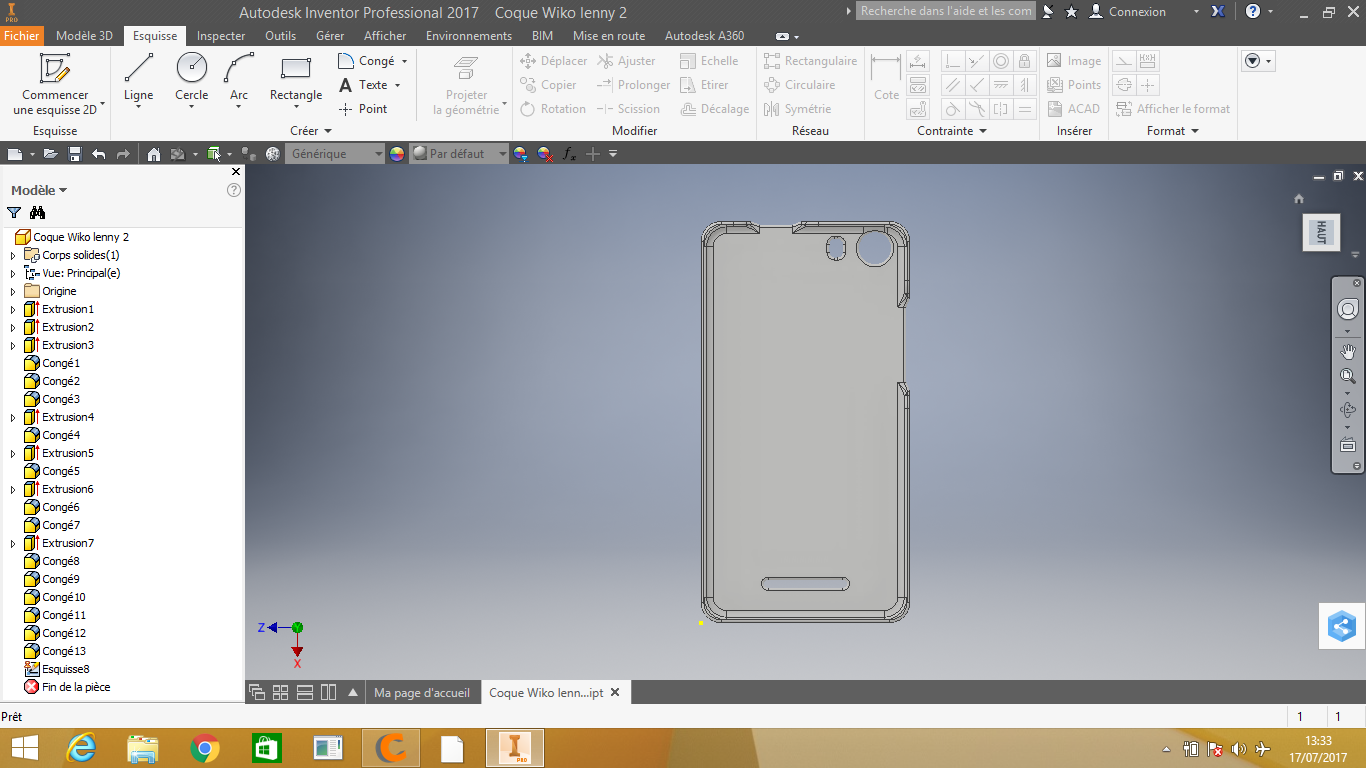
Task: Select the Rectangulaire pattern tool
Action: [811, 61]
